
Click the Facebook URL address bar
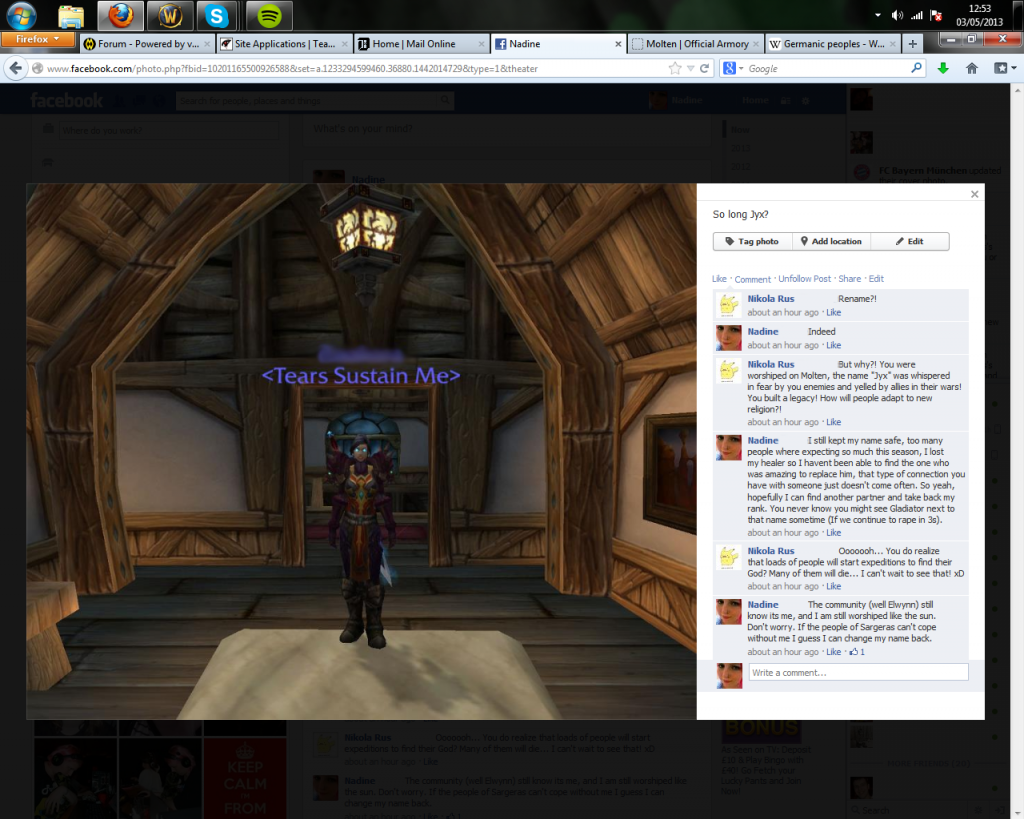point(353,69)
